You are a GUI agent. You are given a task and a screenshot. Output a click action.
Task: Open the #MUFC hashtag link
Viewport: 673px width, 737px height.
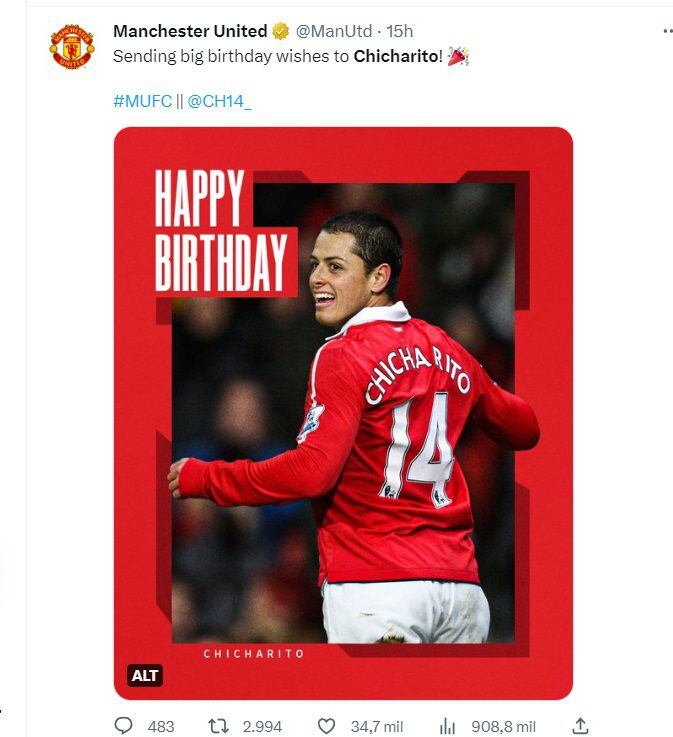[142, 101]
